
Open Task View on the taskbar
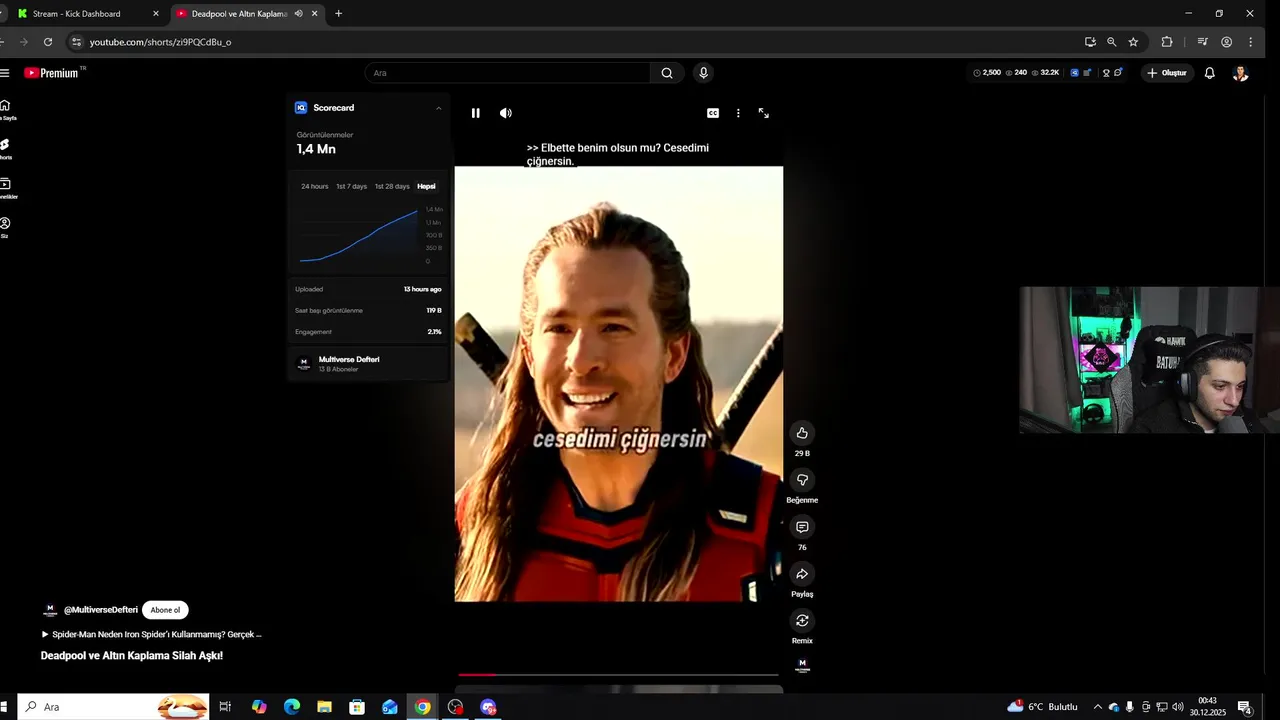tap(225, 707)
